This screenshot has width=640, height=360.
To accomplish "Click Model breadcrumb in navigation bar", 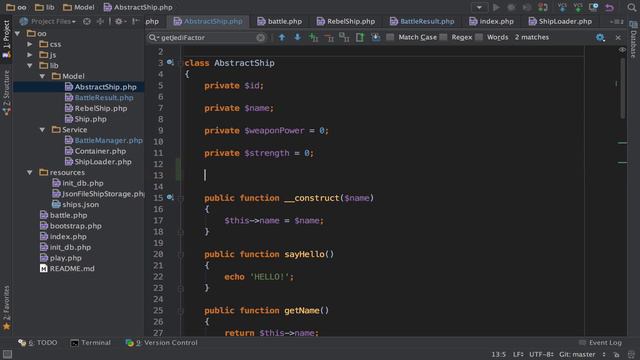I will pyautogui.click(x=79, y=7).
